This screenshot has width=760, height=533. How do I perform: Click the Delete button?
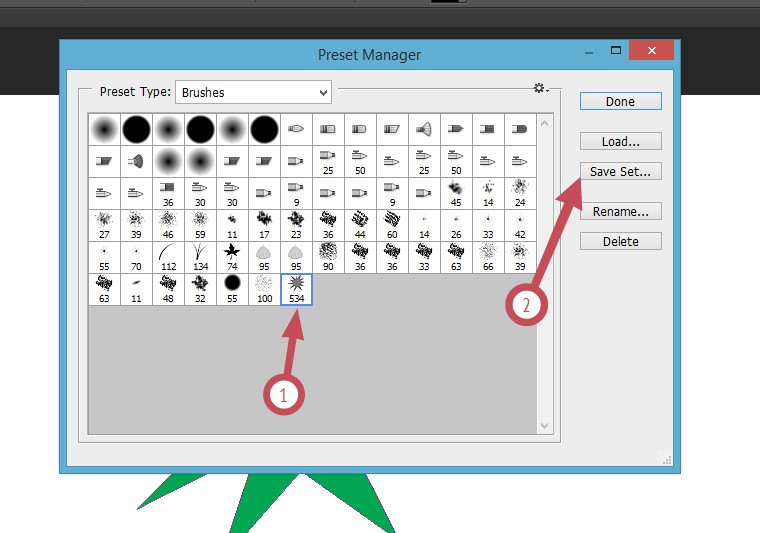(620, 241)
